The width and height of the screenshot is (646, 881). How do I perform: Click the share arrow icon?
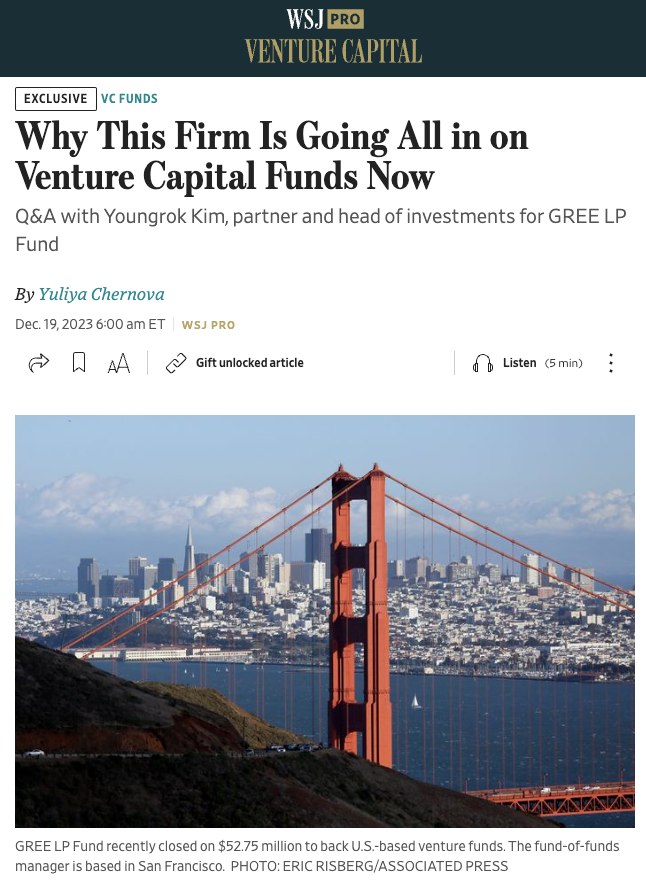39,363
